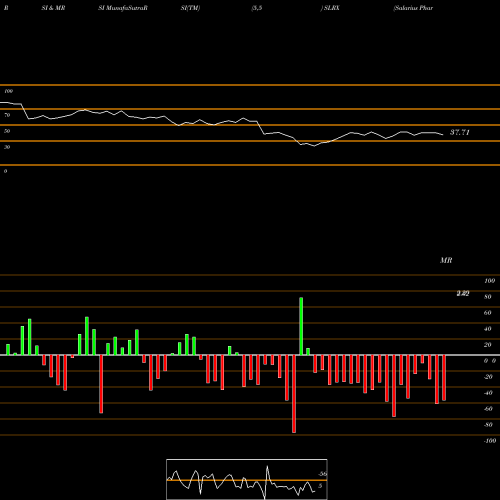Click the overlapping MR value near 80
500x500 pixels.
(463, 293)
